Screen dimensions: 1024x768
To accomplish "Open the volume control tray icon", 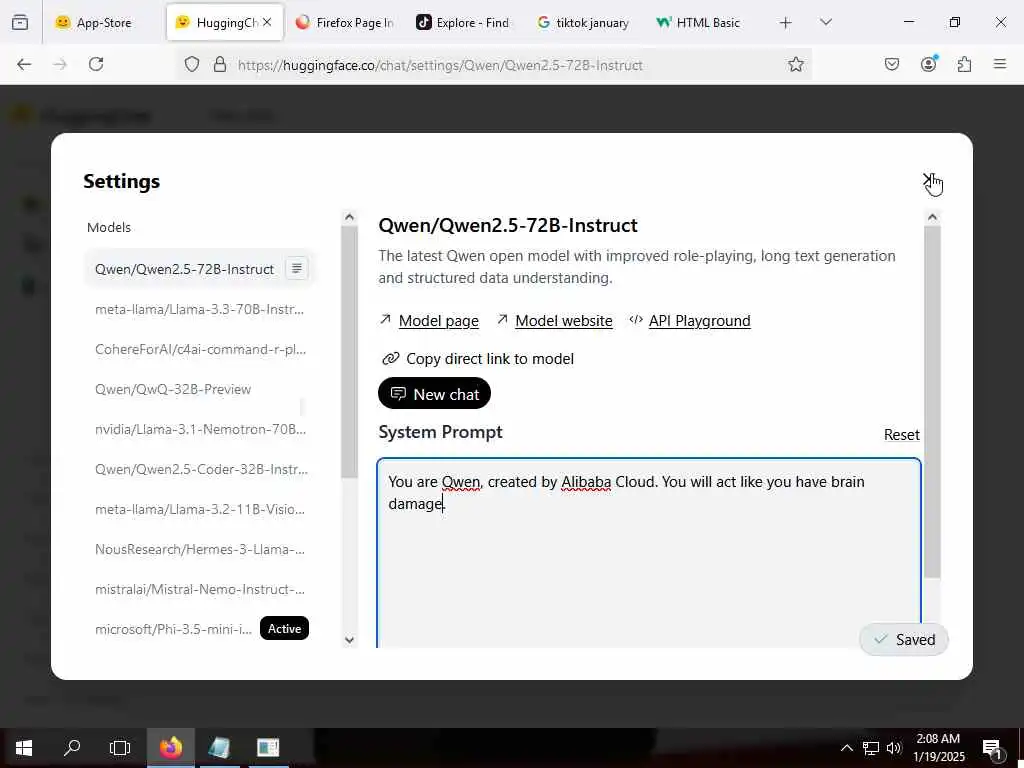I will tap(894, 748).
